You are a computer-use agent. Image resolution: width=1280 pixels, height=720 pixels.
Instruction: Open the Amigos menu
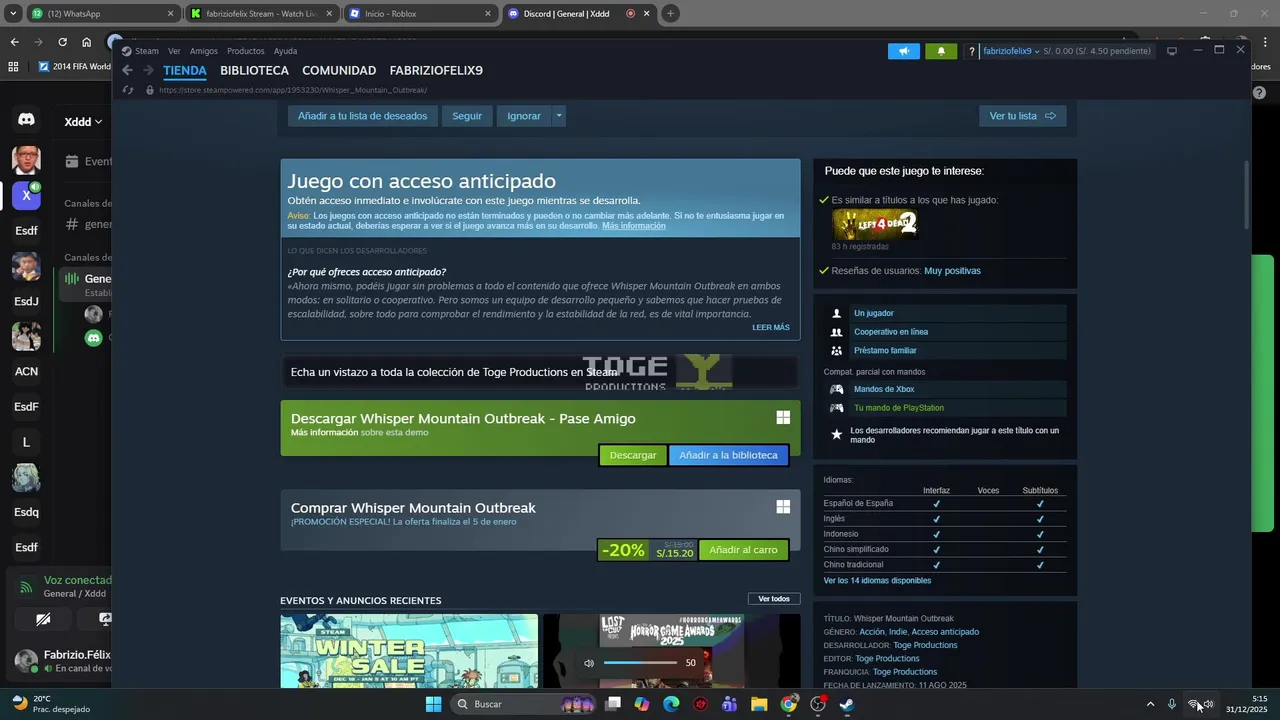(204, 51)
